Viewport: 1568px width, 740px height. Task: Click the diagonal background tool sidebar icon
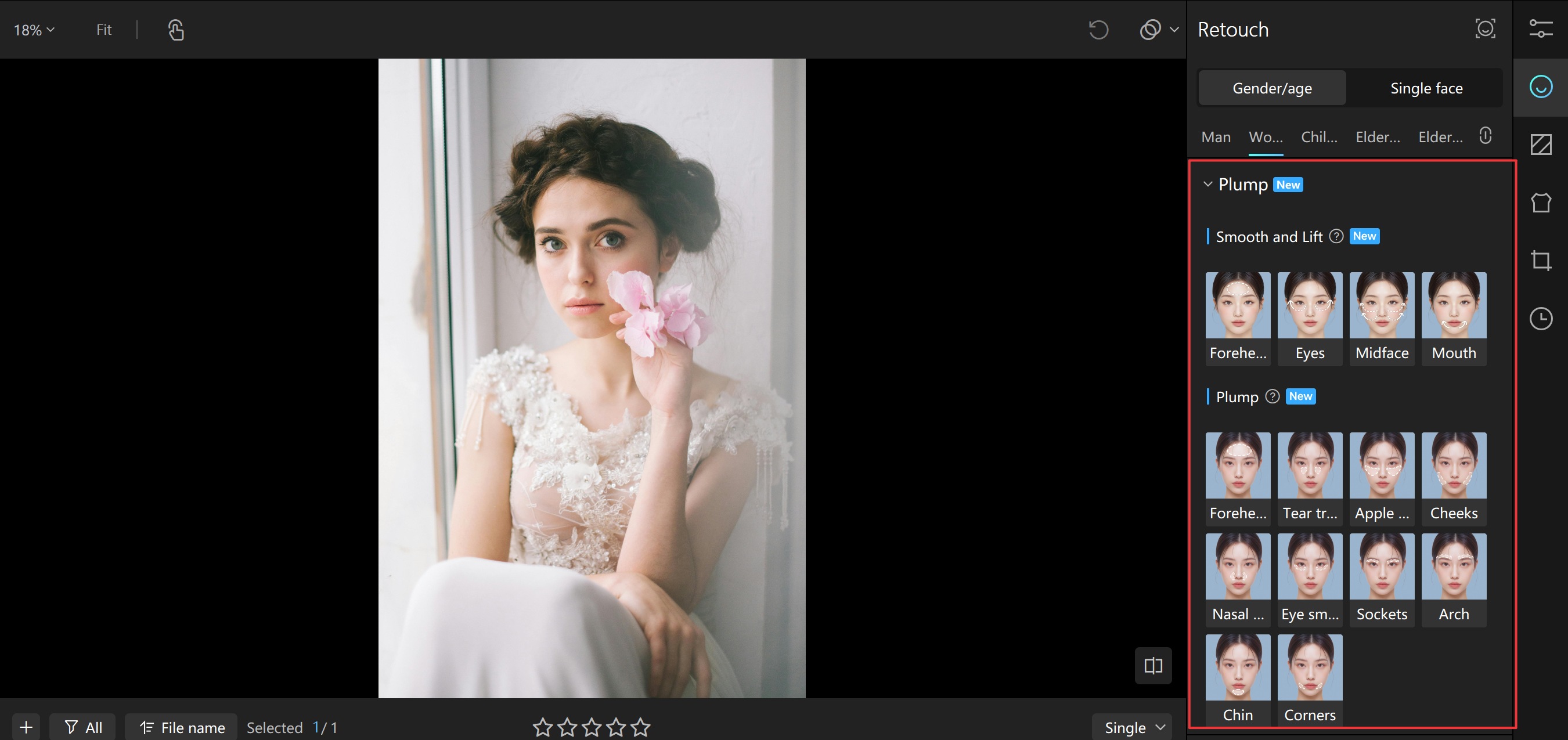click(1541, 145)
